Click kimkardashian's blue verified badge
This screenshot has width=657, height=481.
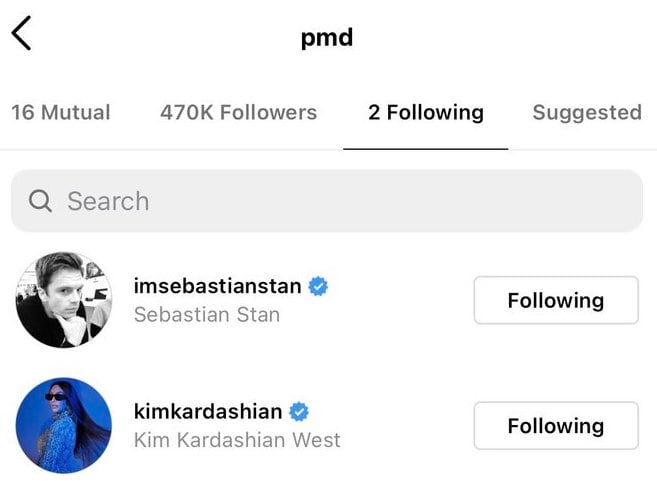(299, 412)
